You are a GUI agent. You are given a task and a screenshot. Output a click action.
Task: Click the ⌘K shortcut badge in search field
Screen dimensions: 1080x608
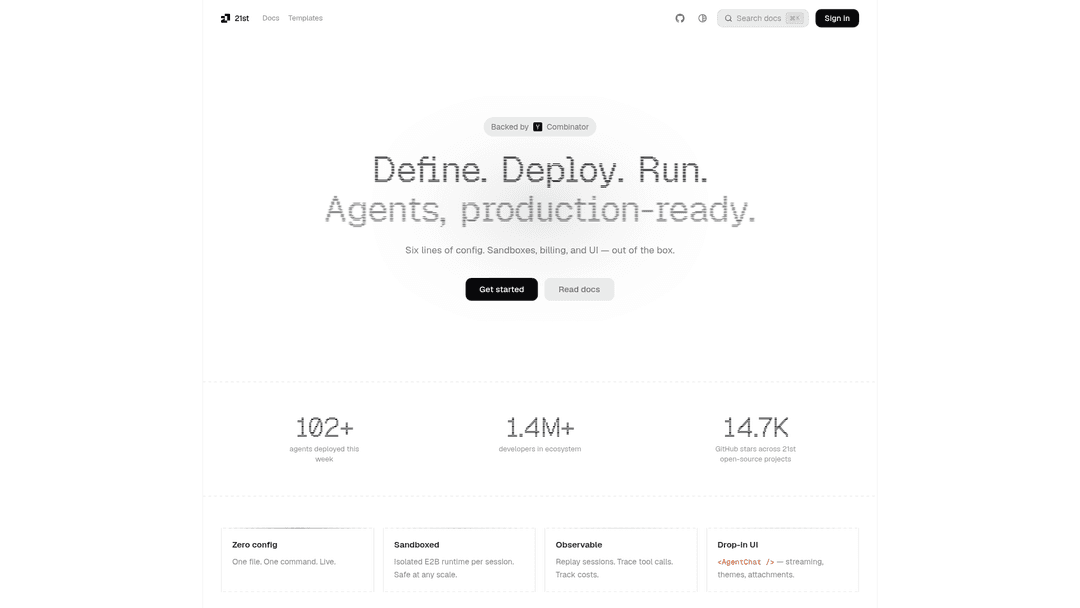click(793, 17)
